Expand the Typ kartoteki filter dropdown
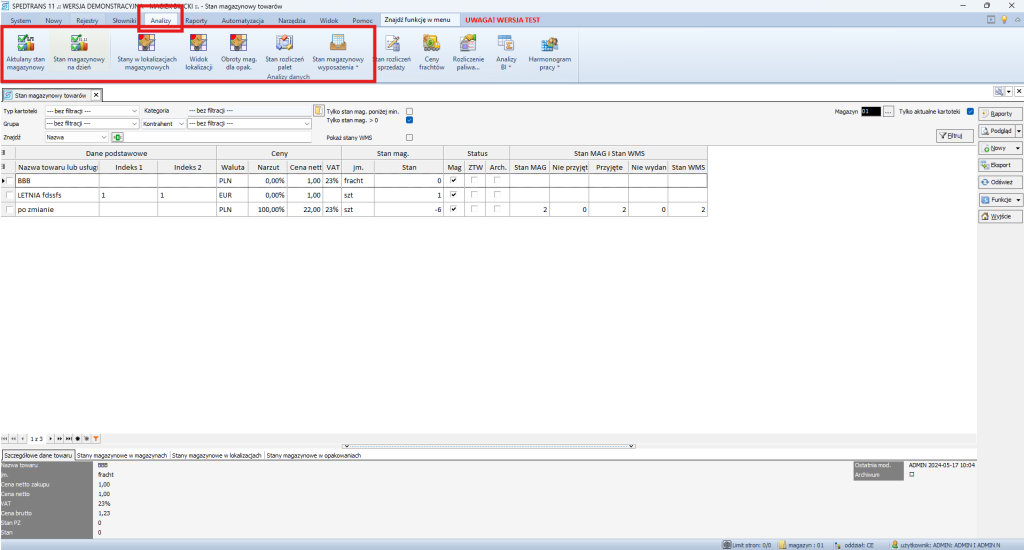 click(133, 111)
